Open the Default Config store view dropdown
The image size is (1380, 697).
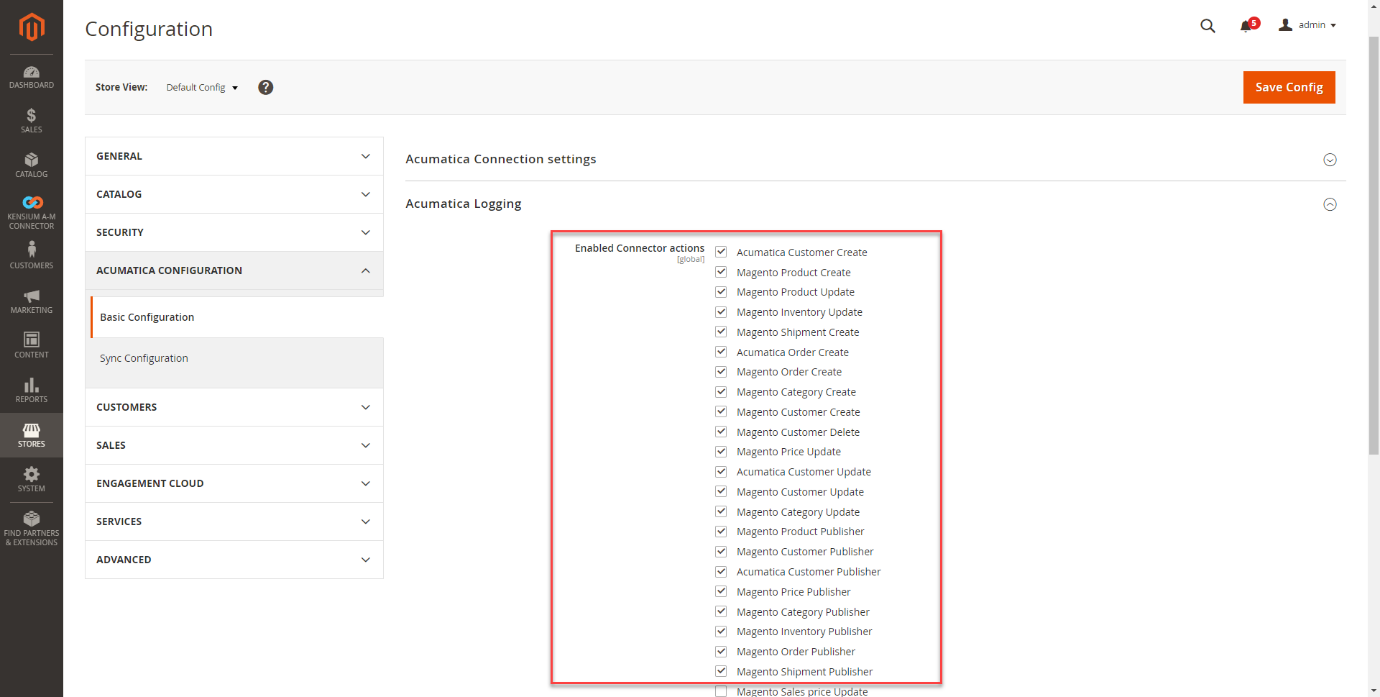202,88
